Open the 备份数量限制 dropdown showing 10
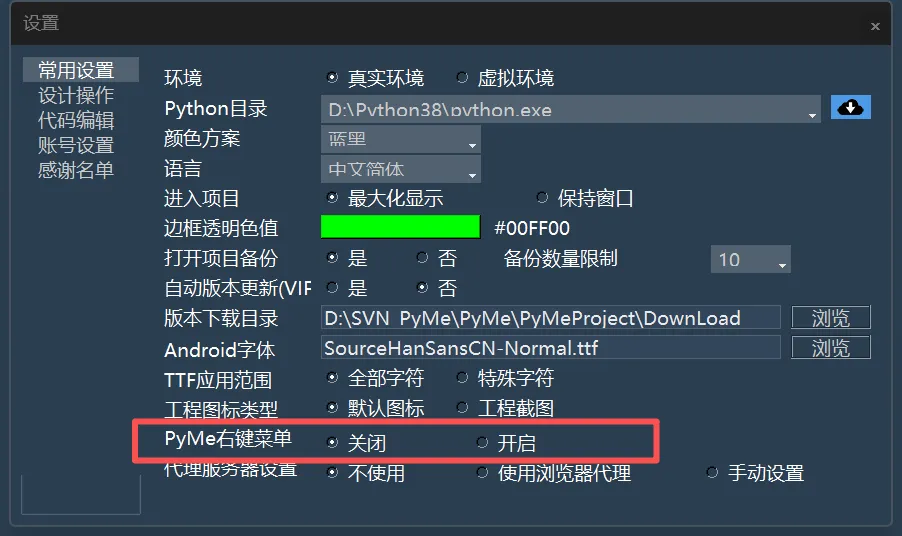Screen dimensions: 902x536 click(x=751, y=259)
